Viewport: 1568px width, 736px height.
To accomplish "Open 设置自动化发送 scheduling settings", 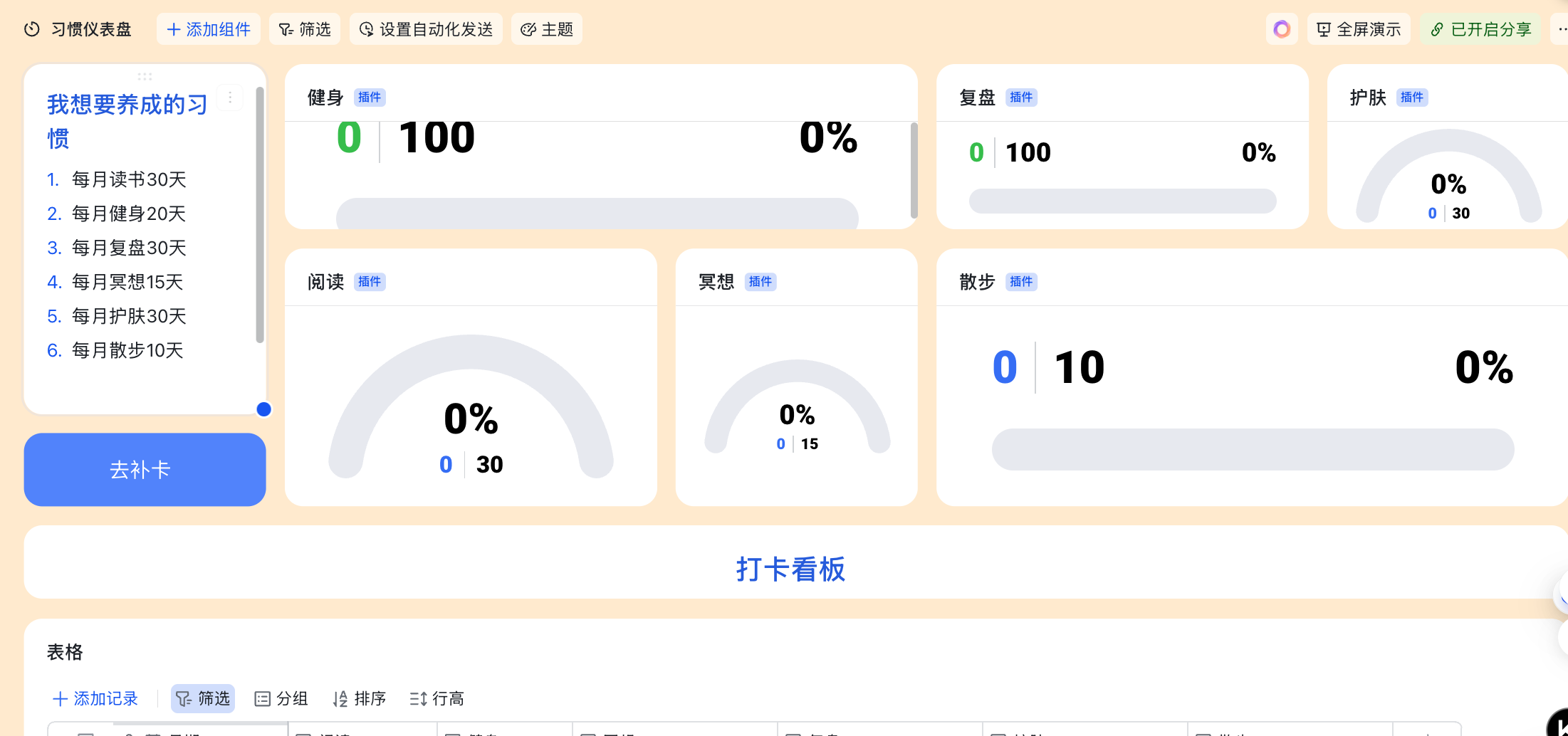I will tap(426, 29).
